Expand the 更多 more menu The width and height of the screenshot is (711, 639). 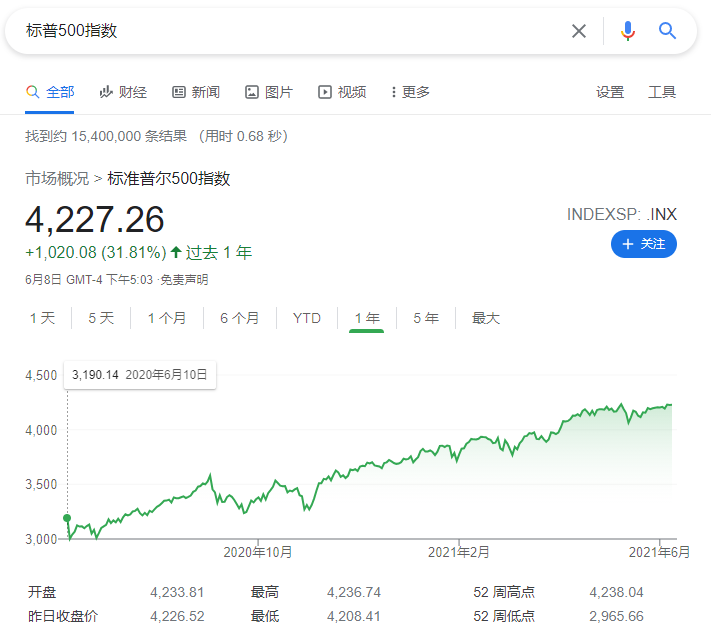[x=410, y=92]
